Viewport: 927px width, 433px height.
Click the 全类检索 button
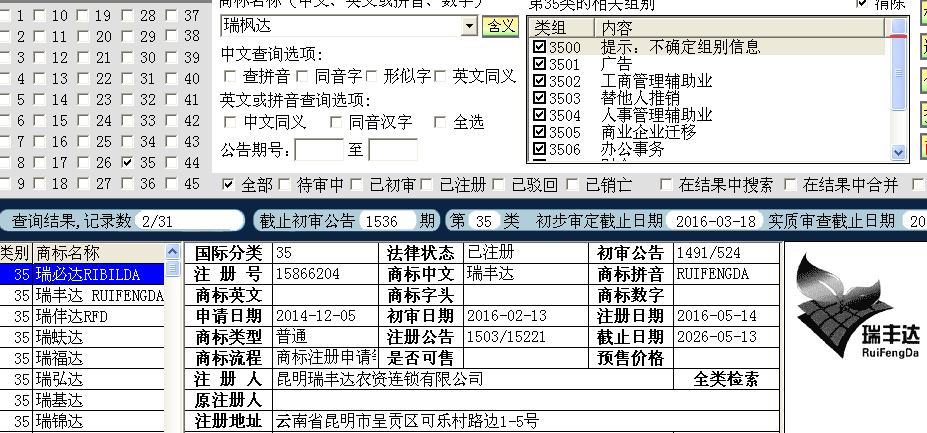pyautogui.click(x=725, y=379)
